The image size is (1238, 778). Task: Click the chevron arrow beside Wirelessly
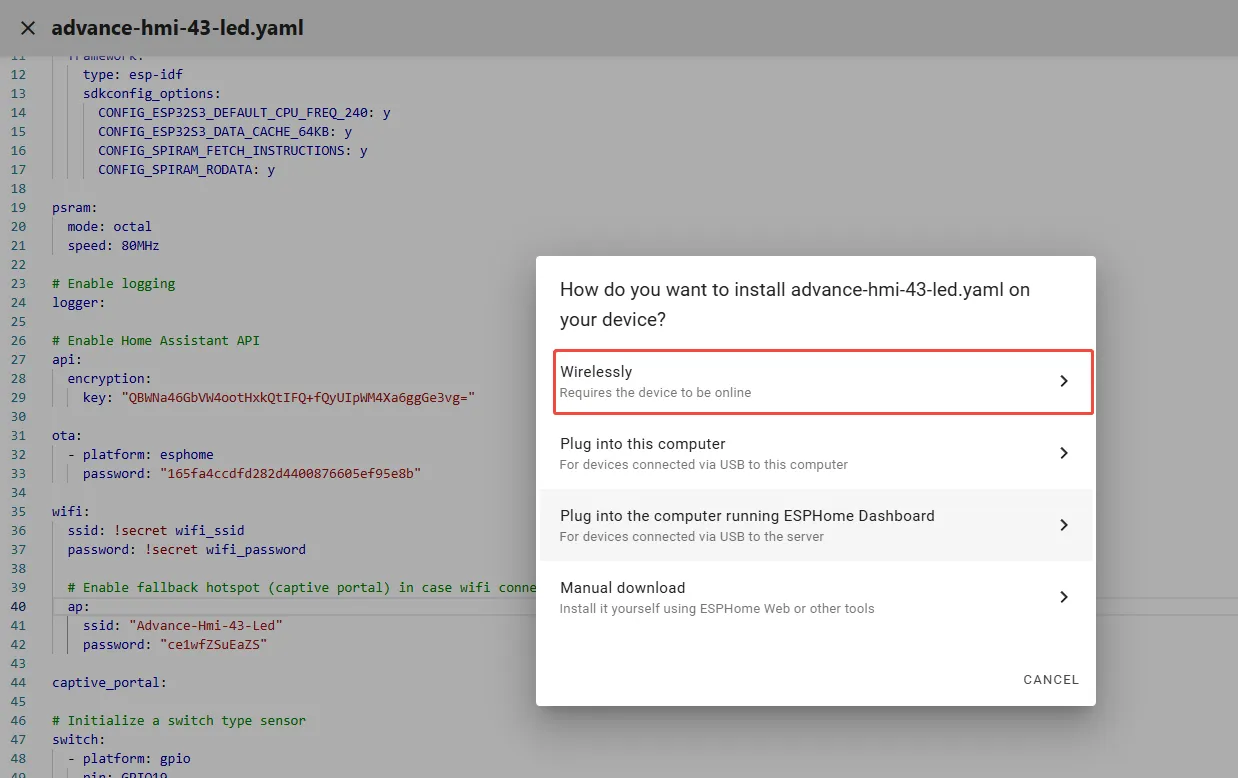[x=1063, y=381]
